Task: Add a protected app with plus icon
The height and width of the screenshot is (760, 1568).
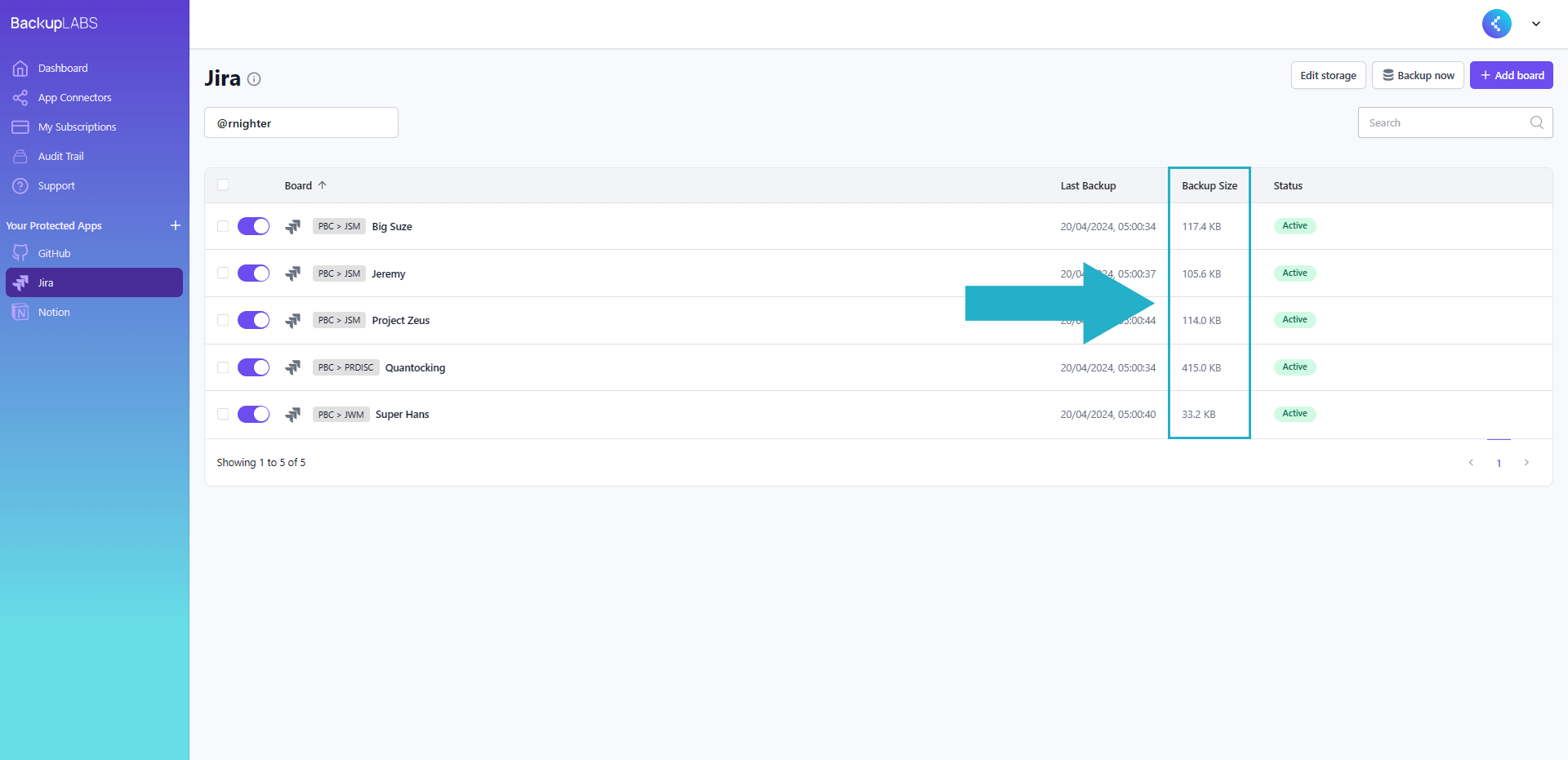Action: (176, 225)
